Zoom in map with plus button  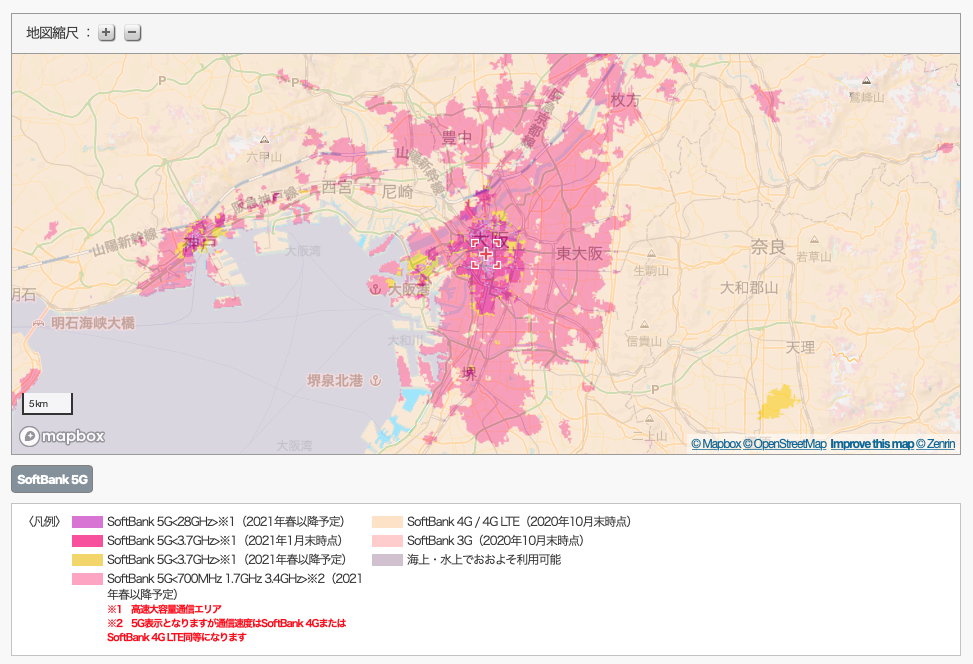[x=107, y=33]
